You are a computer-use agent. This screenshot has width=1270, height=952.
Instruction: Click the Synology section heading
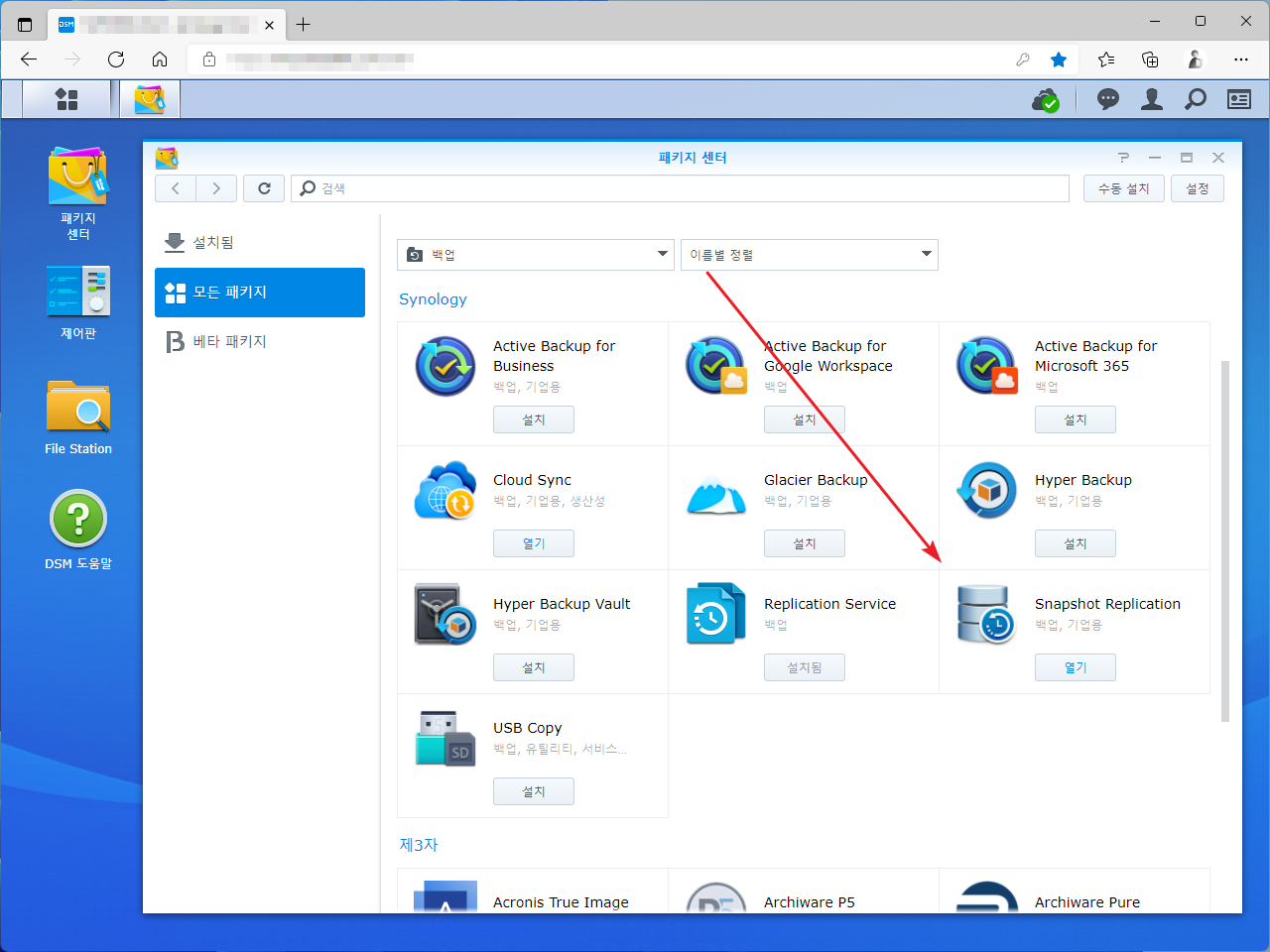pos(433,299)
